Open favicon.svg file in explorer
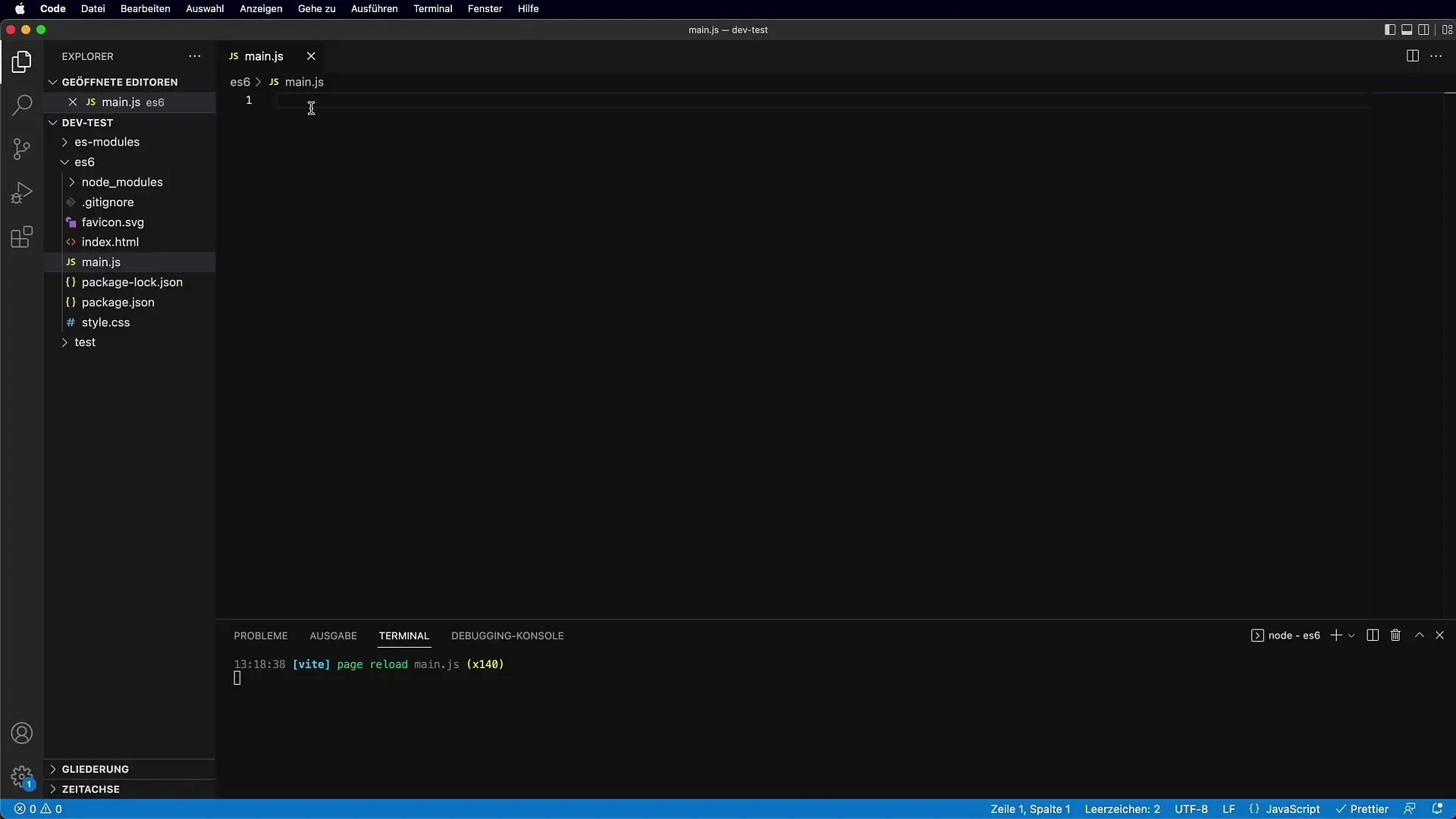 [130, 222]
